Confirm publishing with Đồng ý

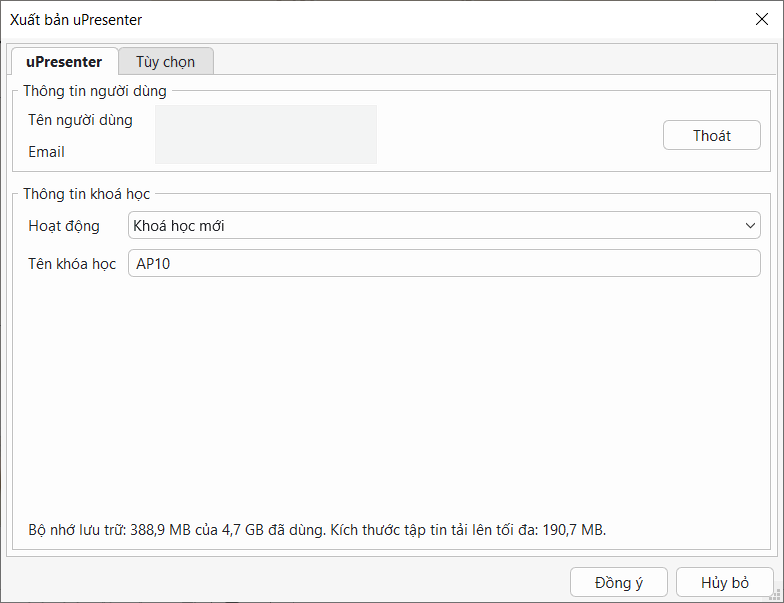tap(618, 583)
